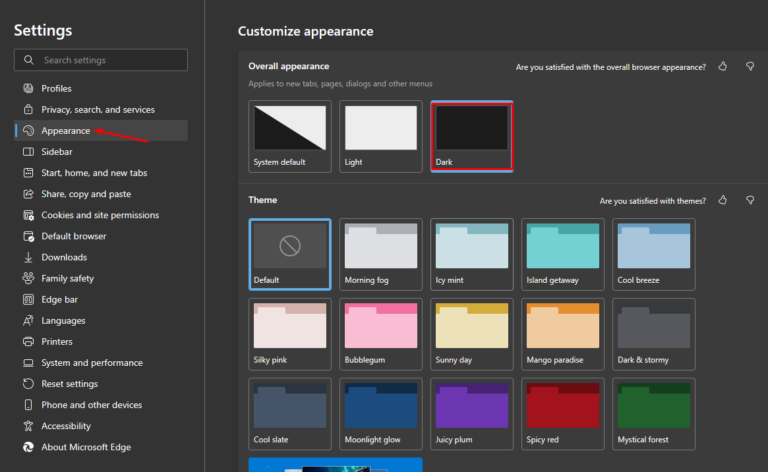Open About Microsoft Edge page
768x472 pixels.
(x=101, y=447)
